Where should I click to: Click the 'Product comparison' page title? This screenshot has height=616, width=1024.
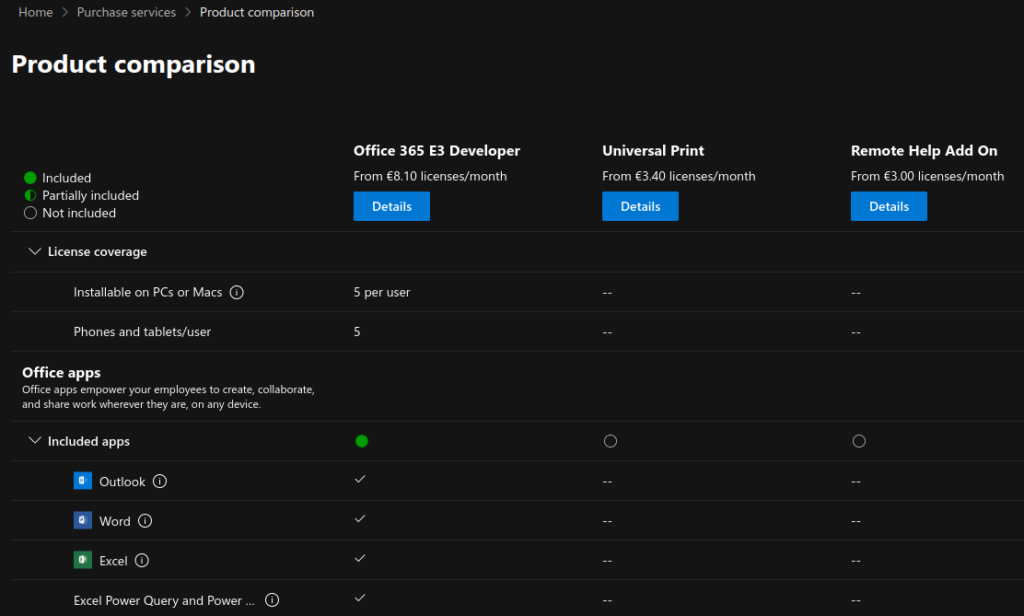pyautogui.click(x=133, y=64)
